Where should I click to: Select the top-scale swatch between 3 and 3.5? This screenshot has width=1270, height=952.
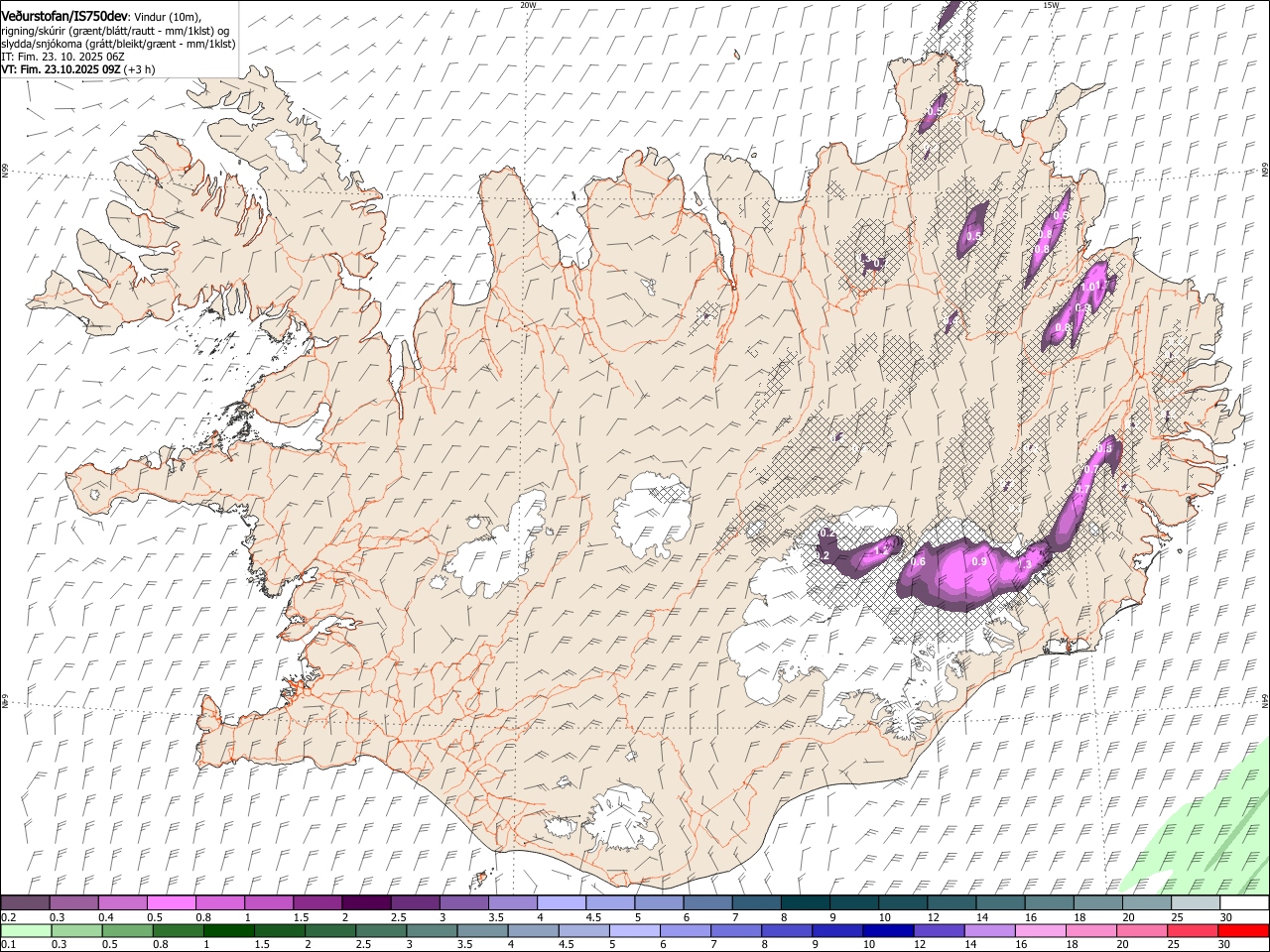464,903
